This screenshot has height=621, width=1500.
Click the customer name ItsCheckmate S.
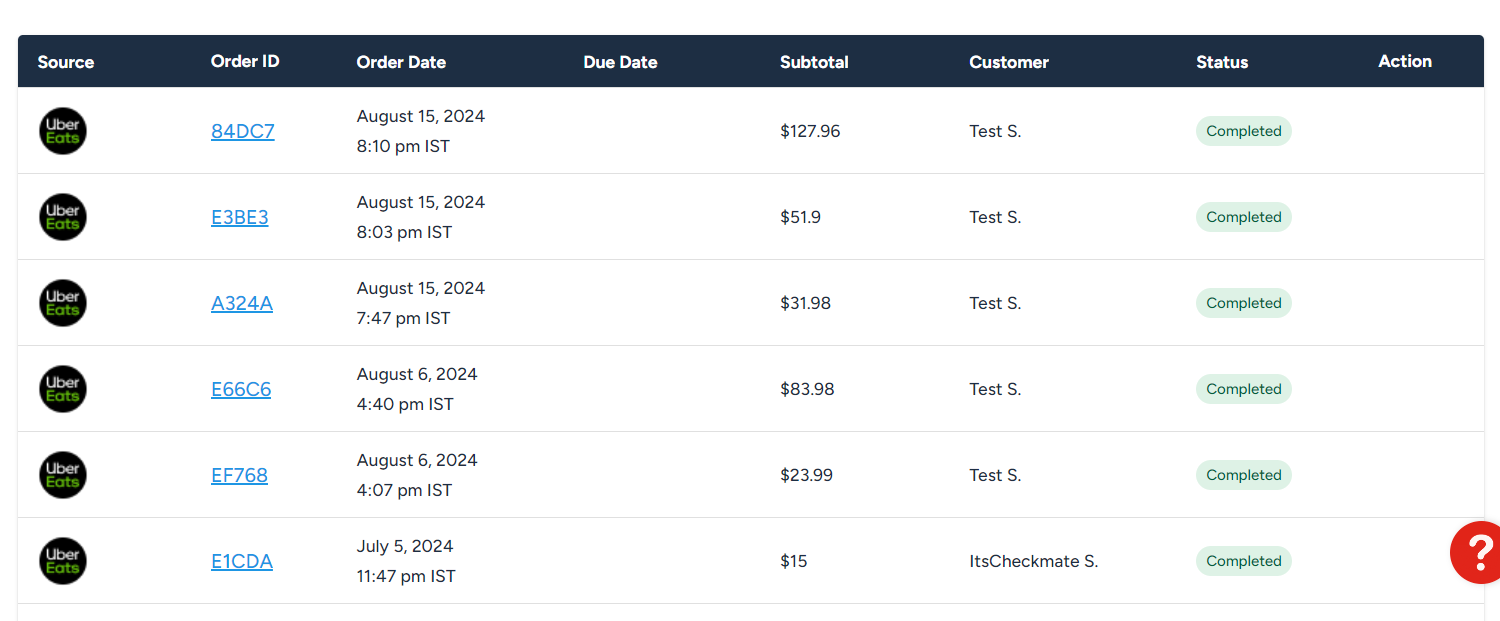[x=1033, y=561]
